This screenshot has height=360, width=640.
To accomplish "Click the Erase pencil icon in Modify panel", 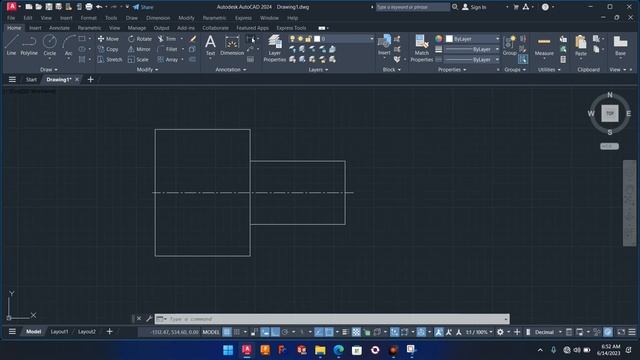I will click(192, 39).
